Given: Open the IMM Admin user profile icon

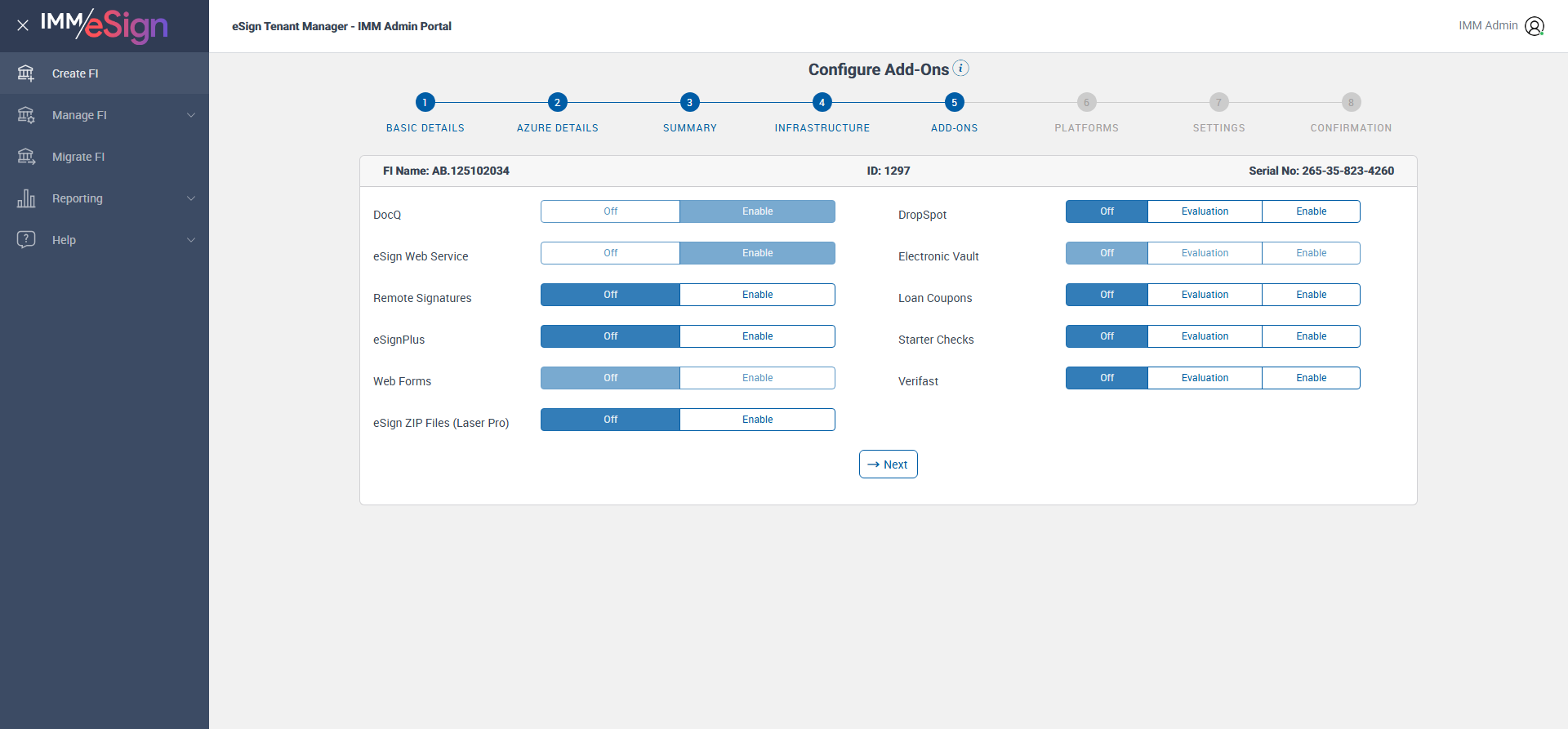Looking at the screenshot, I should pyautogui.click(x=1535, y=26).
